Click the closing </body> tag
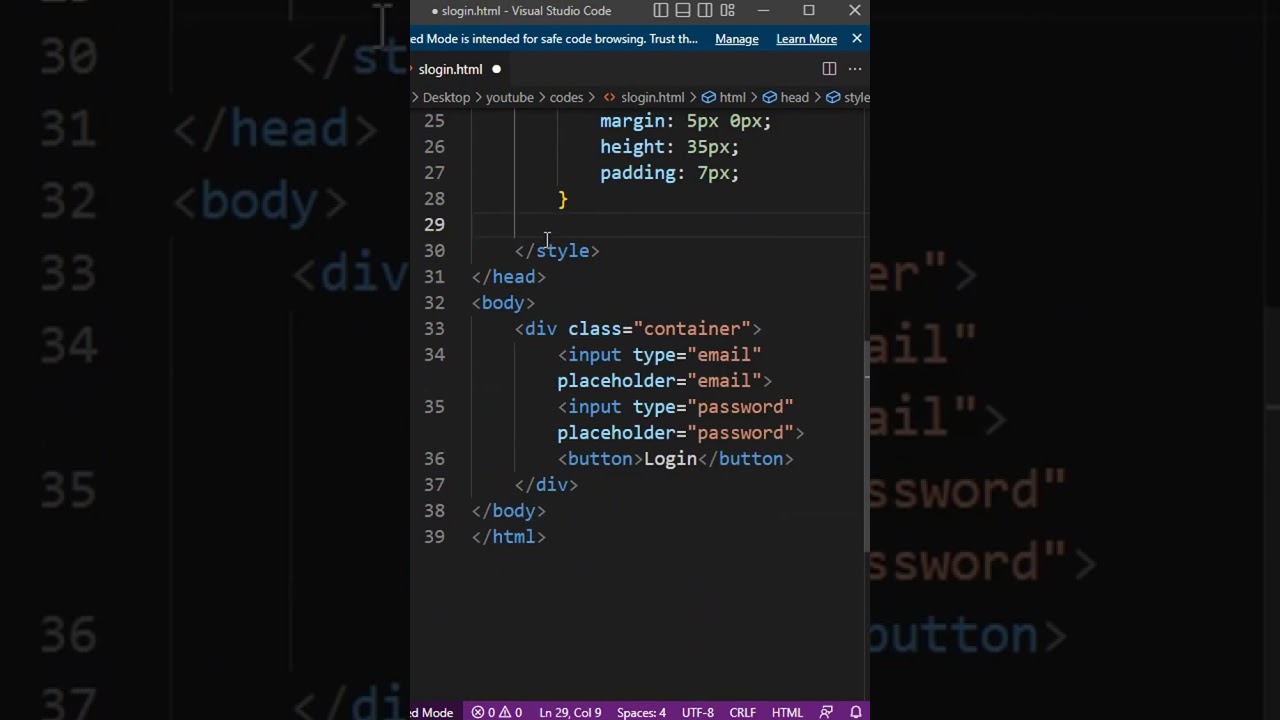The width and height of the screenshot is (1280, 720). coord(509,510)
